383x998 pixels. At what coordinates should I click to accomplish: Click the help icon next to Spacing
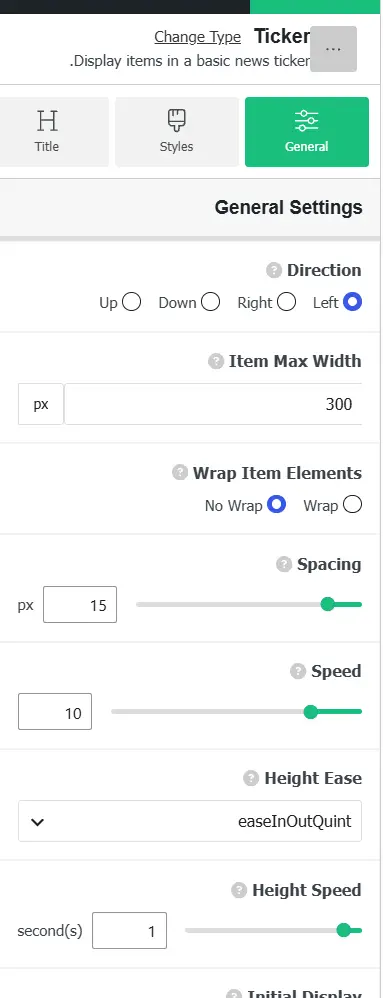click(284, 564)
